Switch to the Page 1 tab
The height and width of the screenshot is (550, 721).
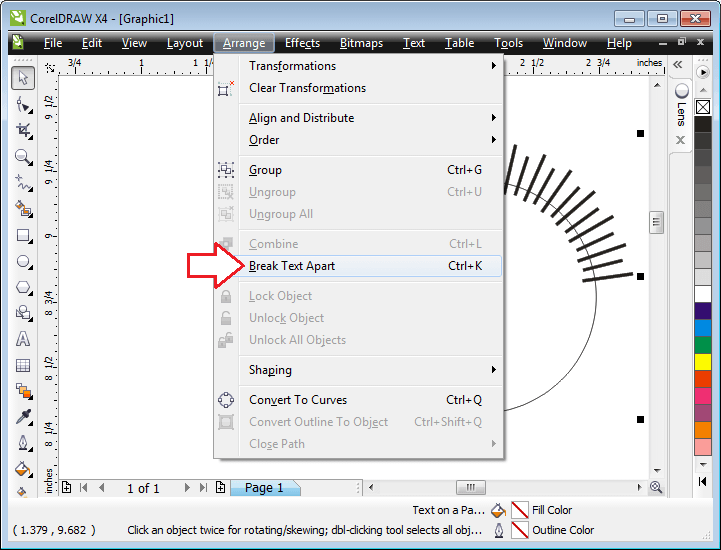[265, 488]
